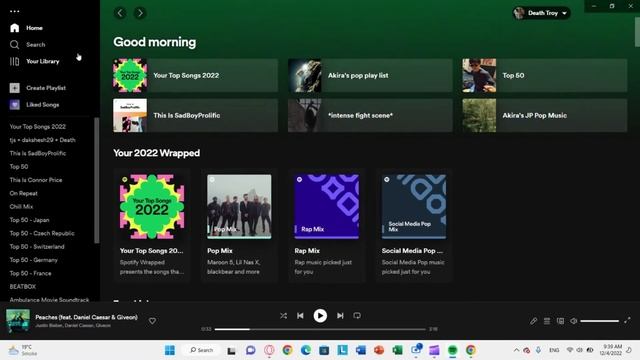Image resolution: width=640 pixels, height=360 pixels.
Task: Open the weather widget on taskbar
Action: (x=24, y=350)
